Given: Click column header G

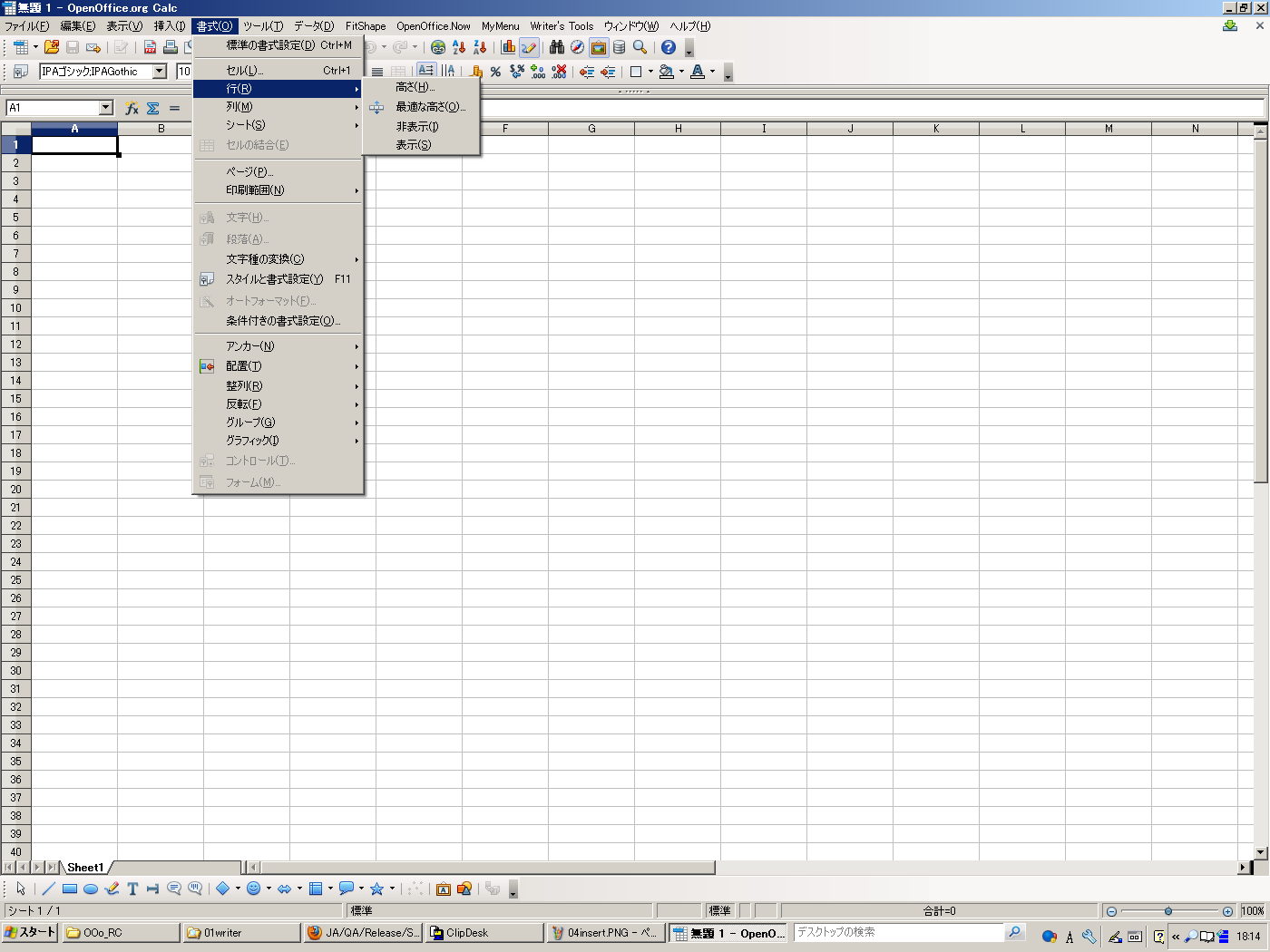Looking at the screenshot, I should [591, 129].
